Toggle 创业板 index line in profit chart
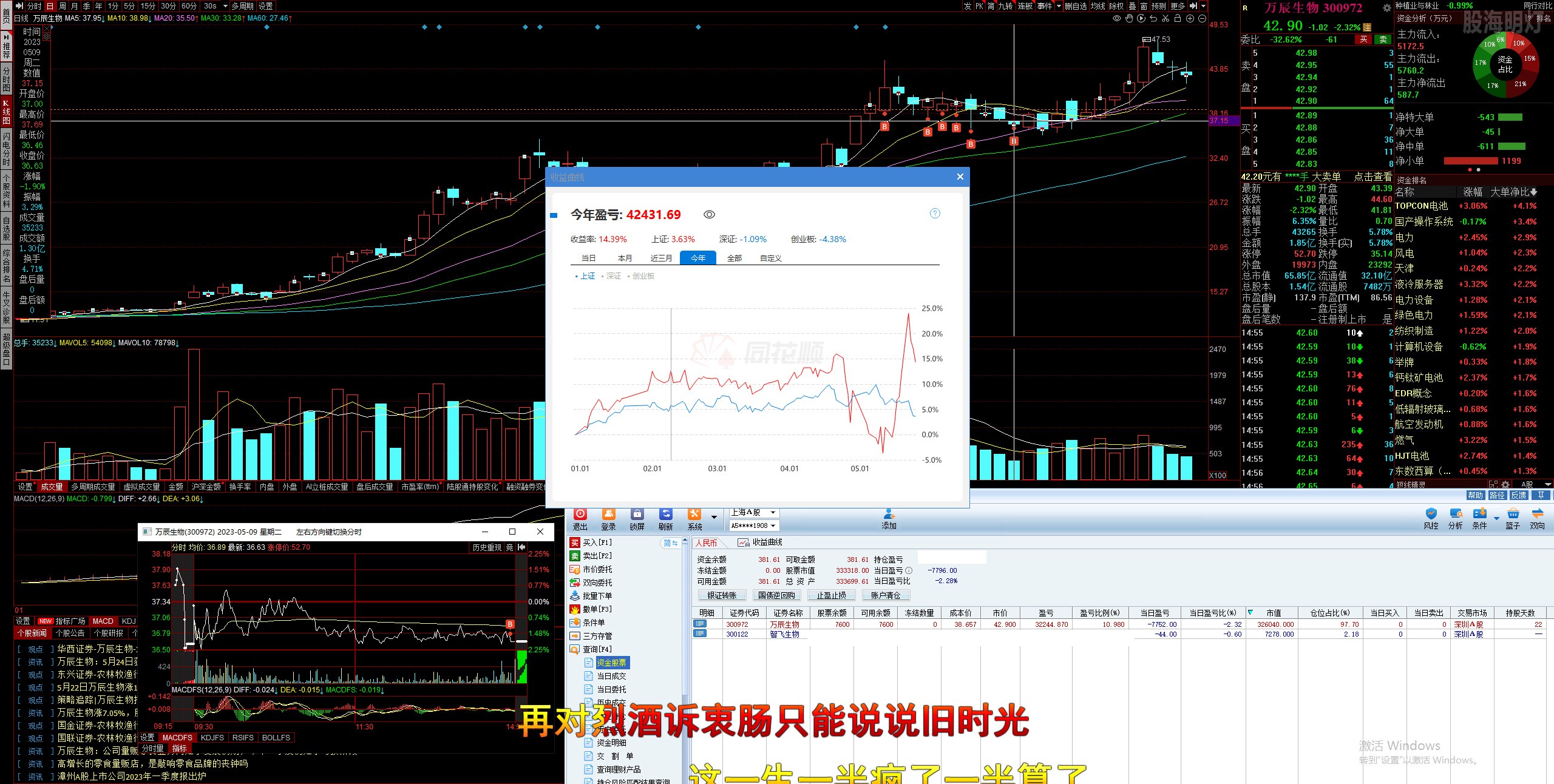 641,276
